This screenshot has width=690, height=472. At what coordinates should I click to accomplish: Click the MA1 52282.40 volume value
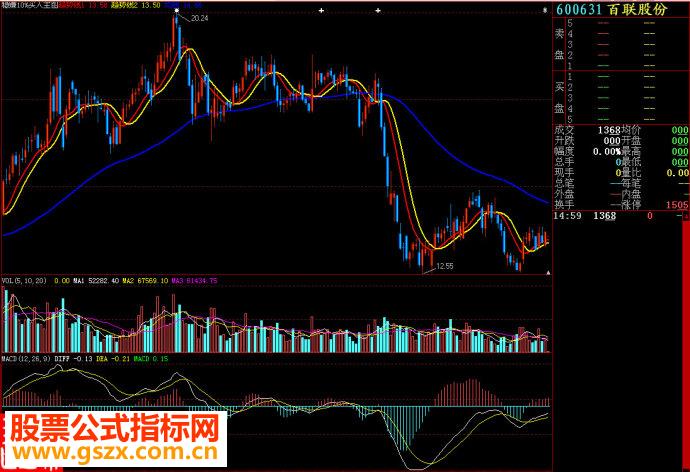[x=96, y=281]
